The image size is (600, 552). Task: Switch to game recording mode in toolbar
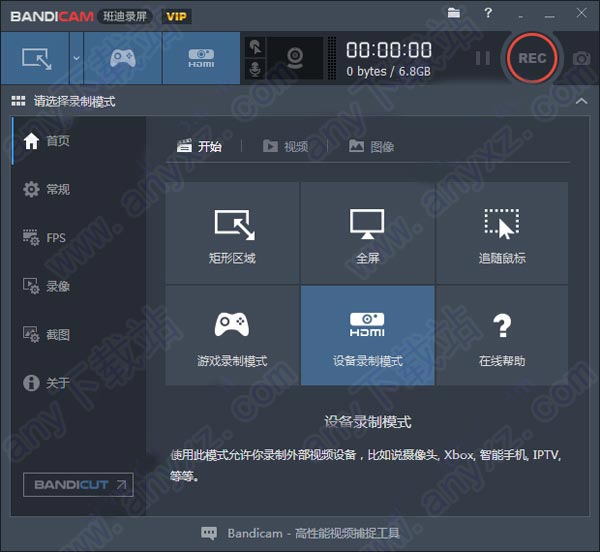point(123,58)
